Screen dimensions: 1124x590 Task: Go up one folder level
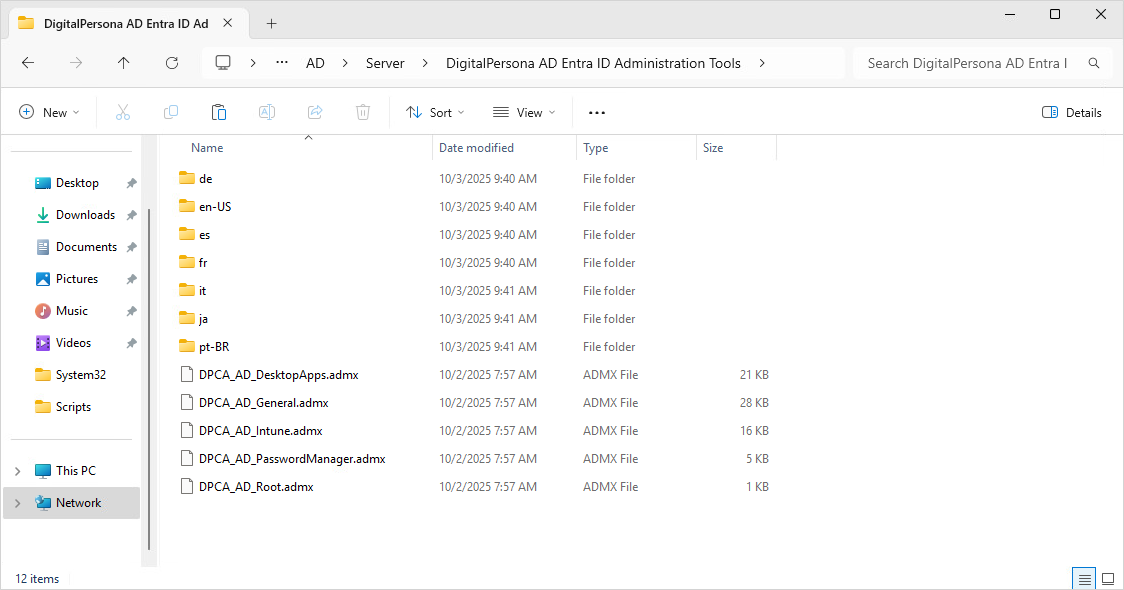[124, 63]
